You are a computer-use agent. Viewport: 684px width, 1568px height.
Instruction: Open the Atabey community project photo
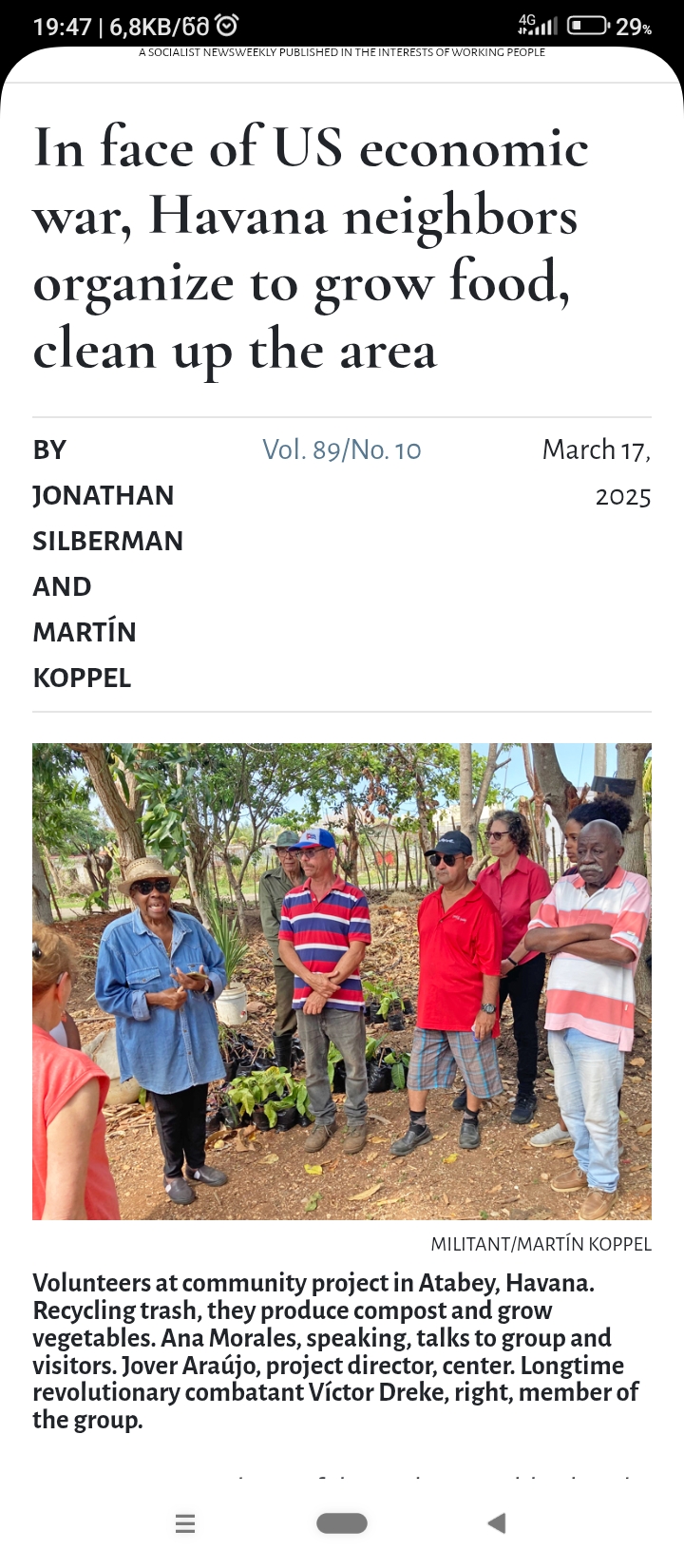click(342, 981)
